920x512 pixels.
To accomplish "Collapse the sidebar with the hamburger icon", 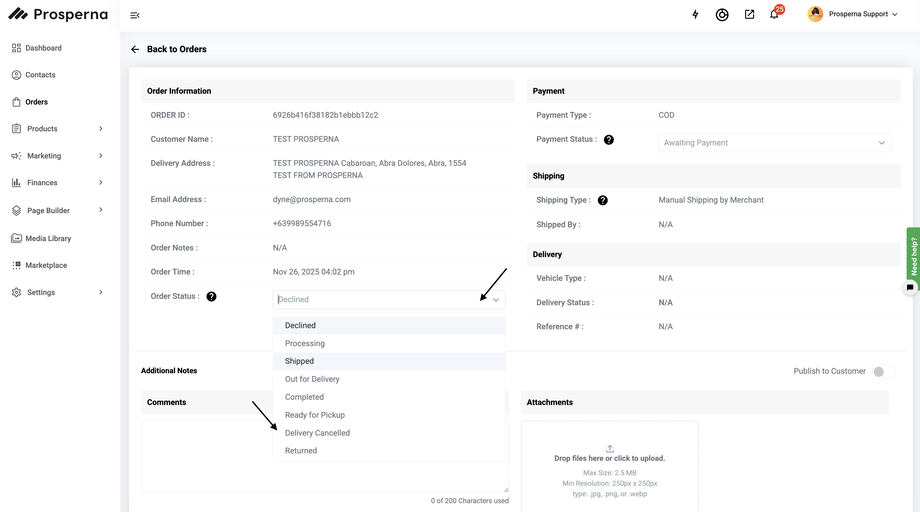I will click(135, 15).
